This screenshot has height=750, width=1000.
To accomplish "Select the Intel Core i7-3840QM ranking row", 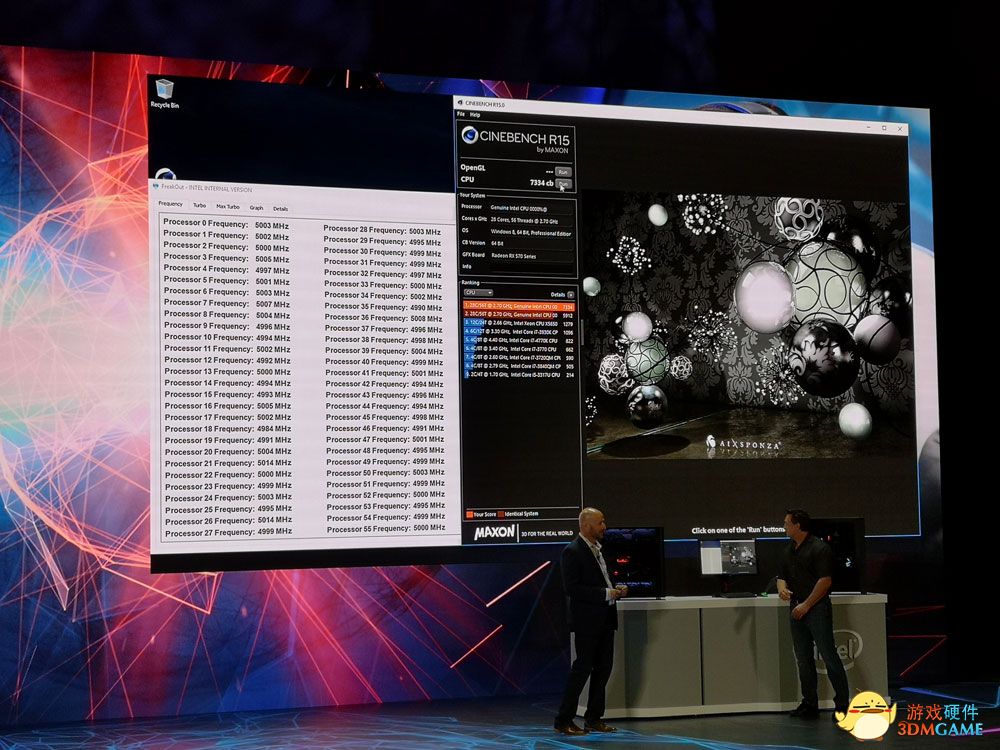I will [518, 366].
